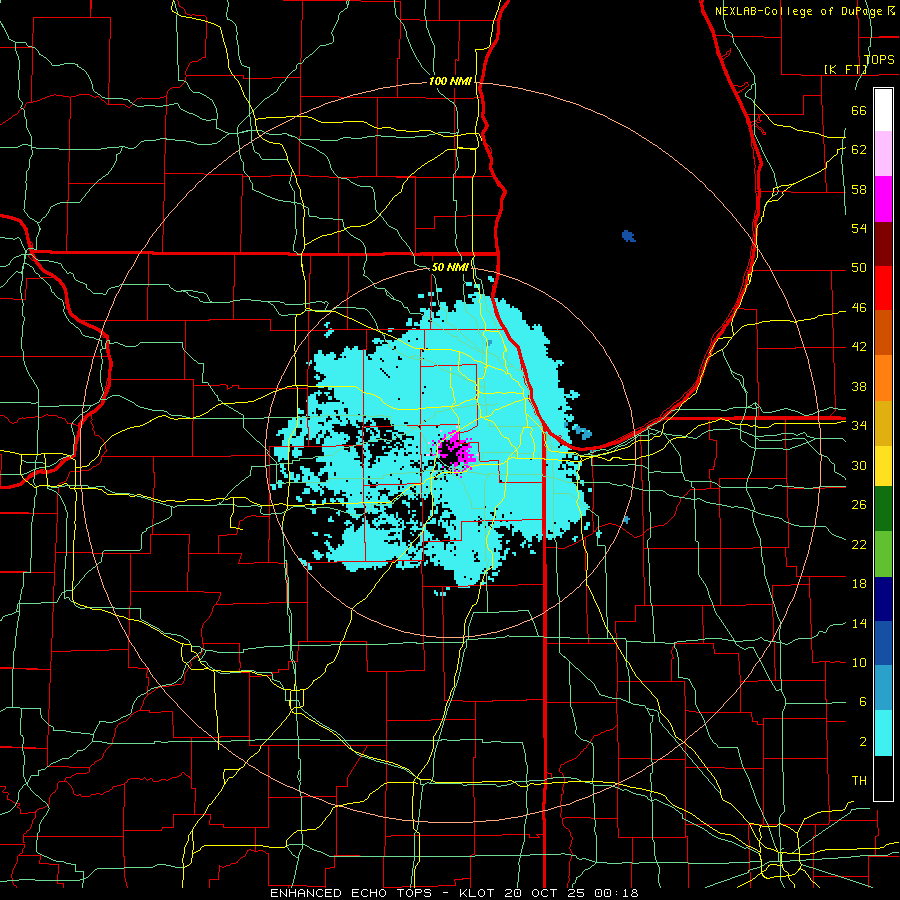The height and width of the screenshot is (900, 900).
Task: Click the '2' legend value label
Action: [863, 742]
